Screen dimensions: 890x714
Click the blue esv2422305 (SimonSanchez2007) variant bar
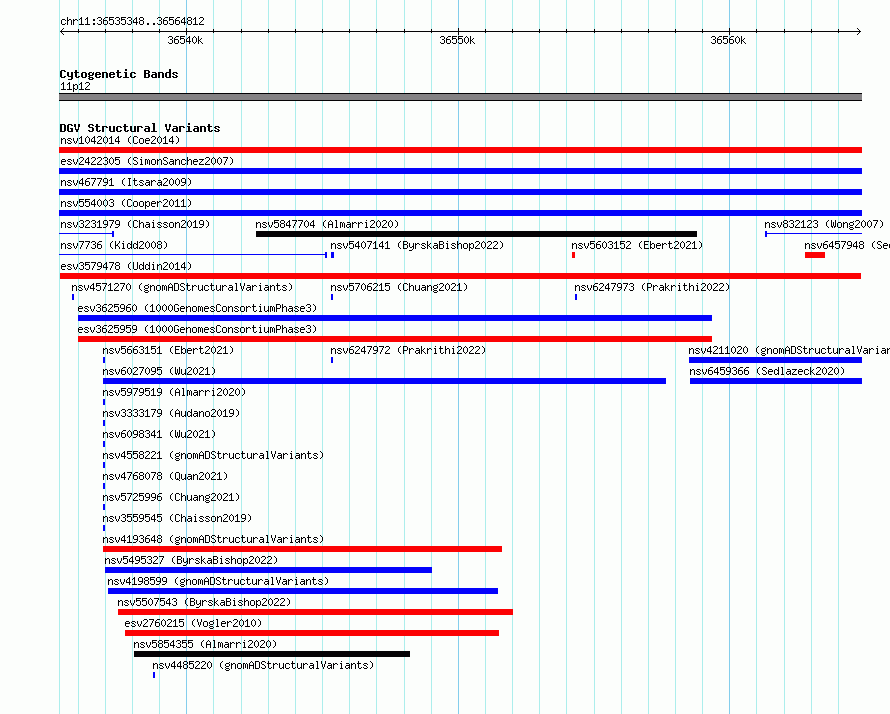(460, 171)
